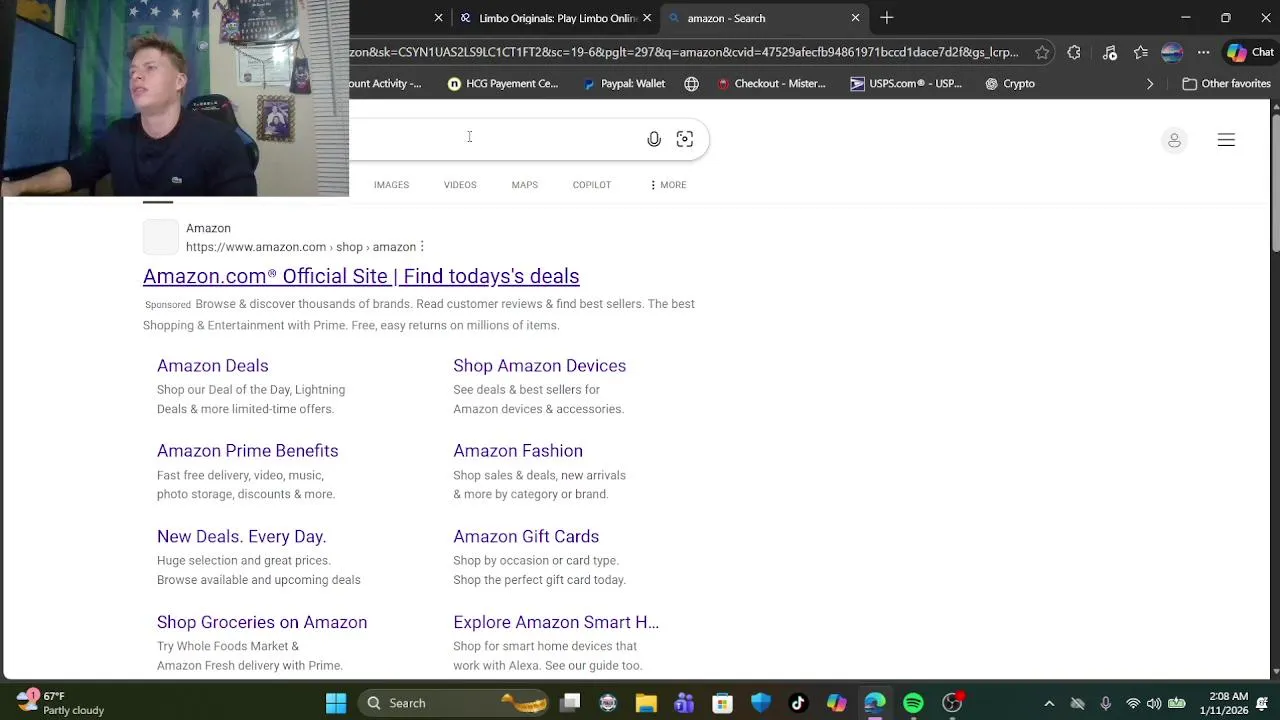Click the page's vertical scrollbar down arrow

pos(1275,673)
